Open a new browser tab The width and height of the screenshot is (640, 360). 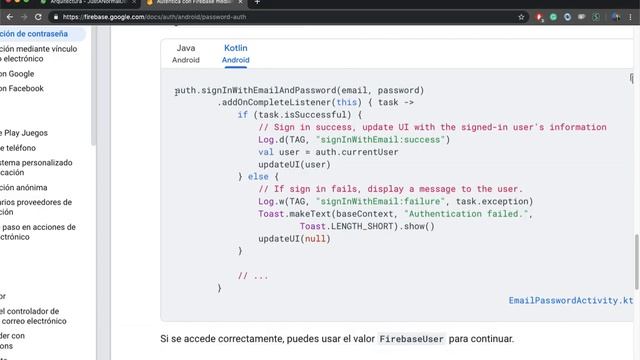[257, 2]
